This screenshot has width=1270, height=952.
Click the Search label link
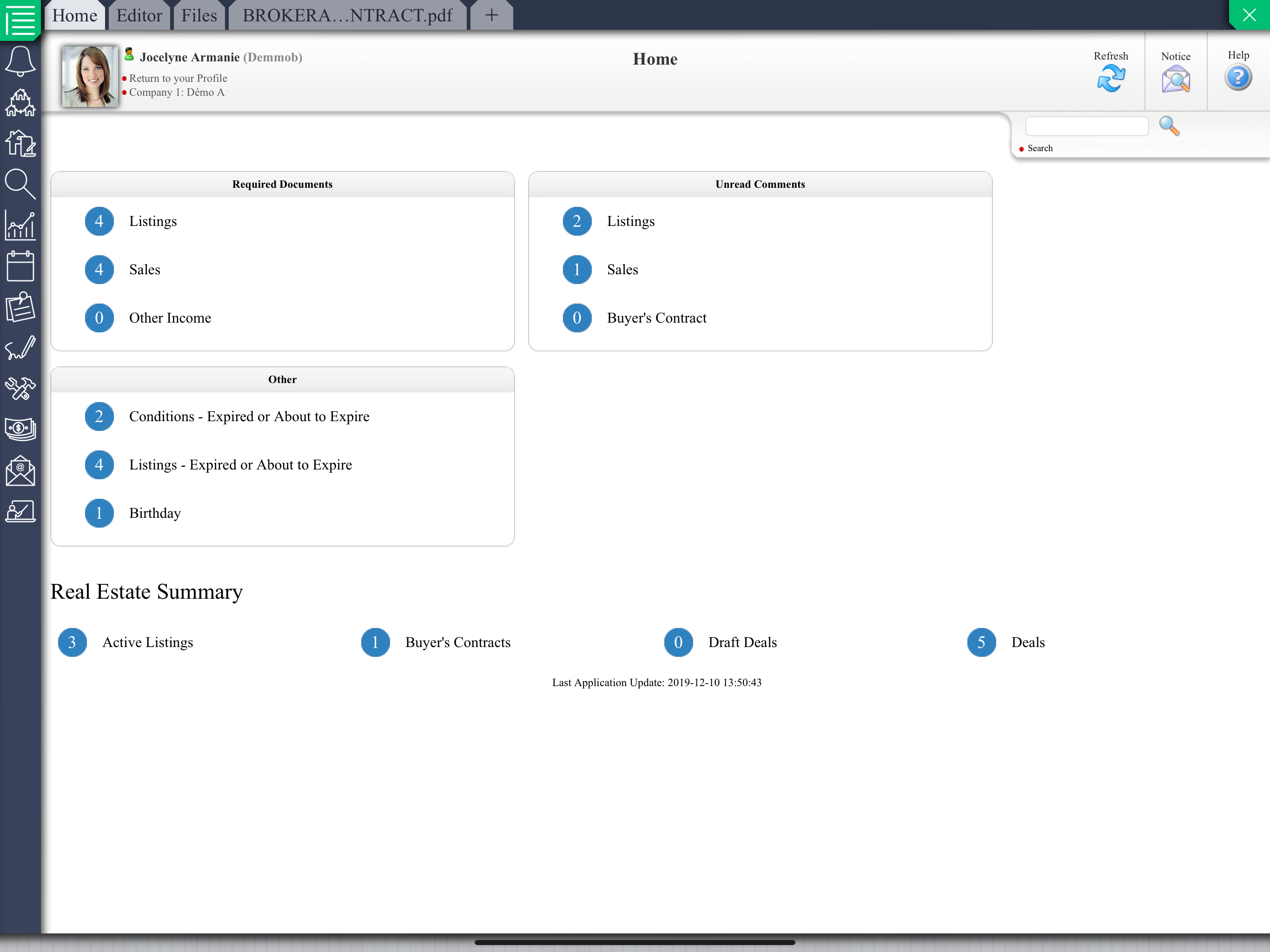click(x=1040, y=148)
